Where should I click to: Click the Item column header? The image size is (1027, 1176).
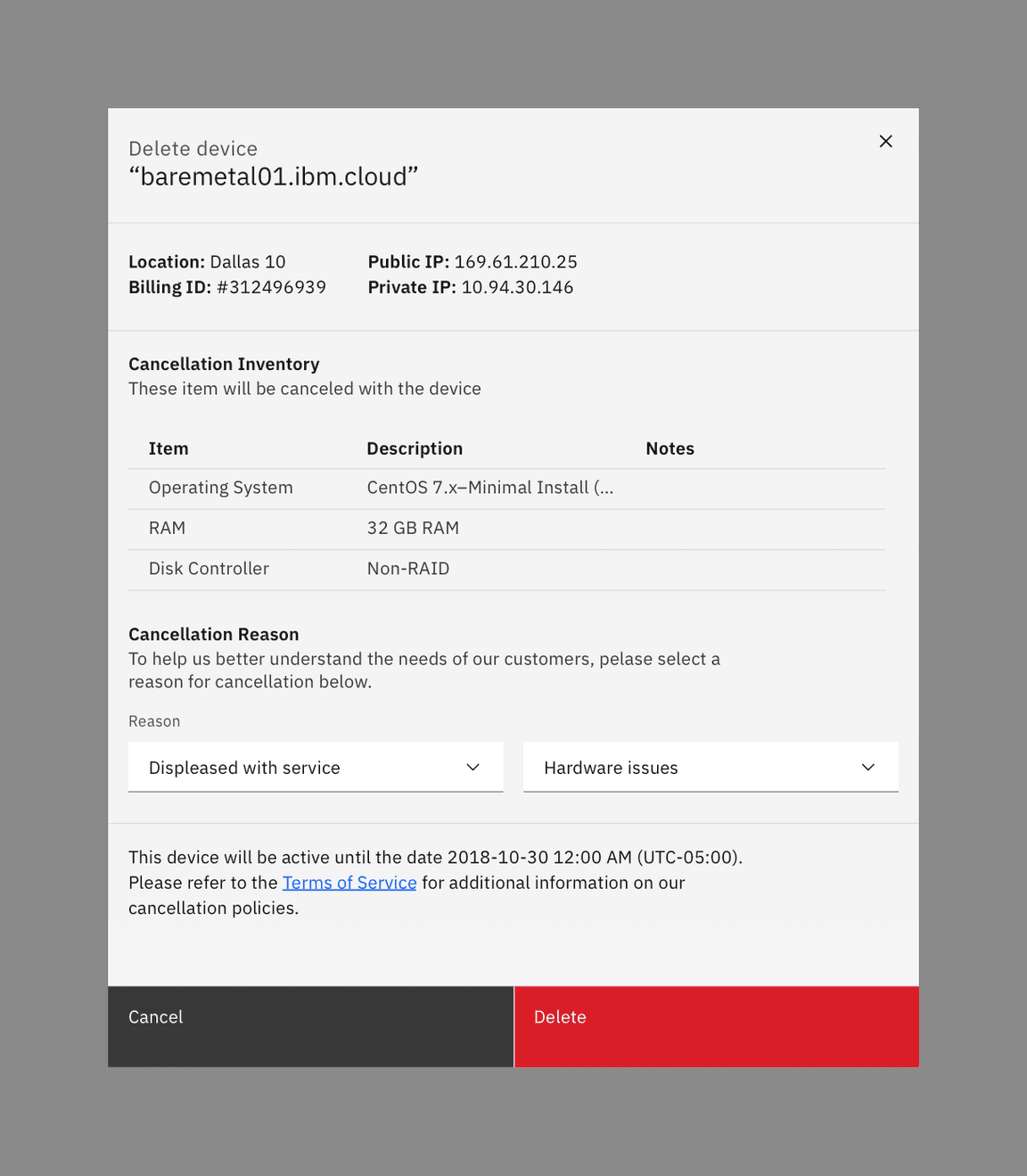tap(168, 448)
